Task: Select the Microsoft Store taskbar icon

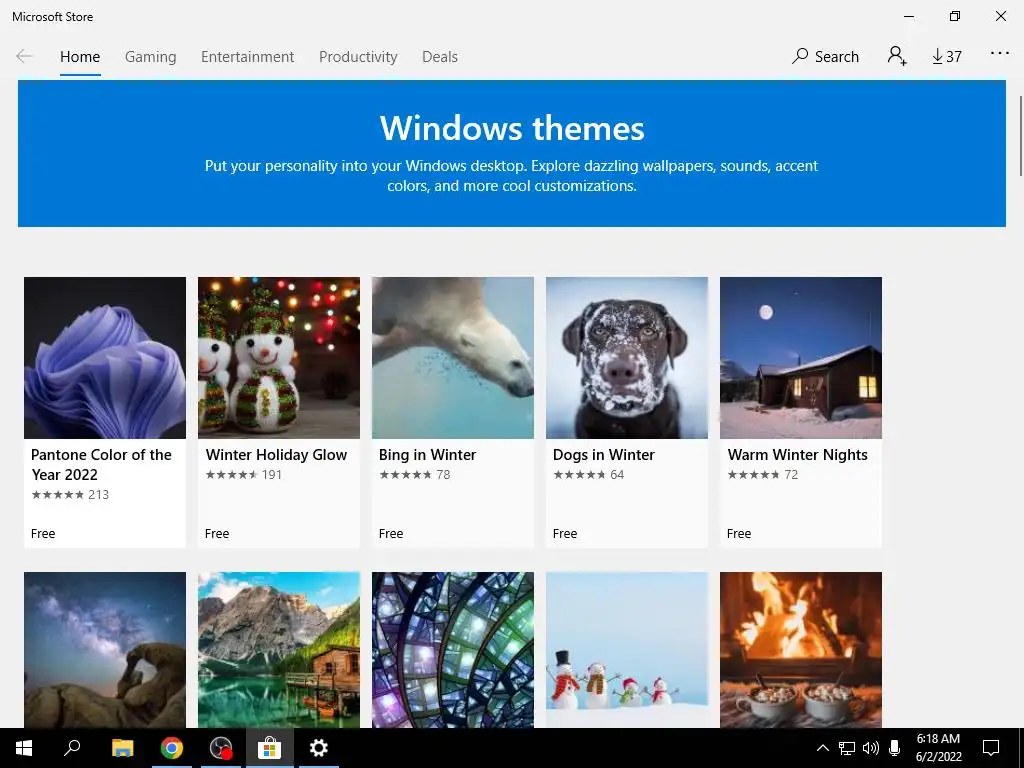Action: [x=269, y=748]
